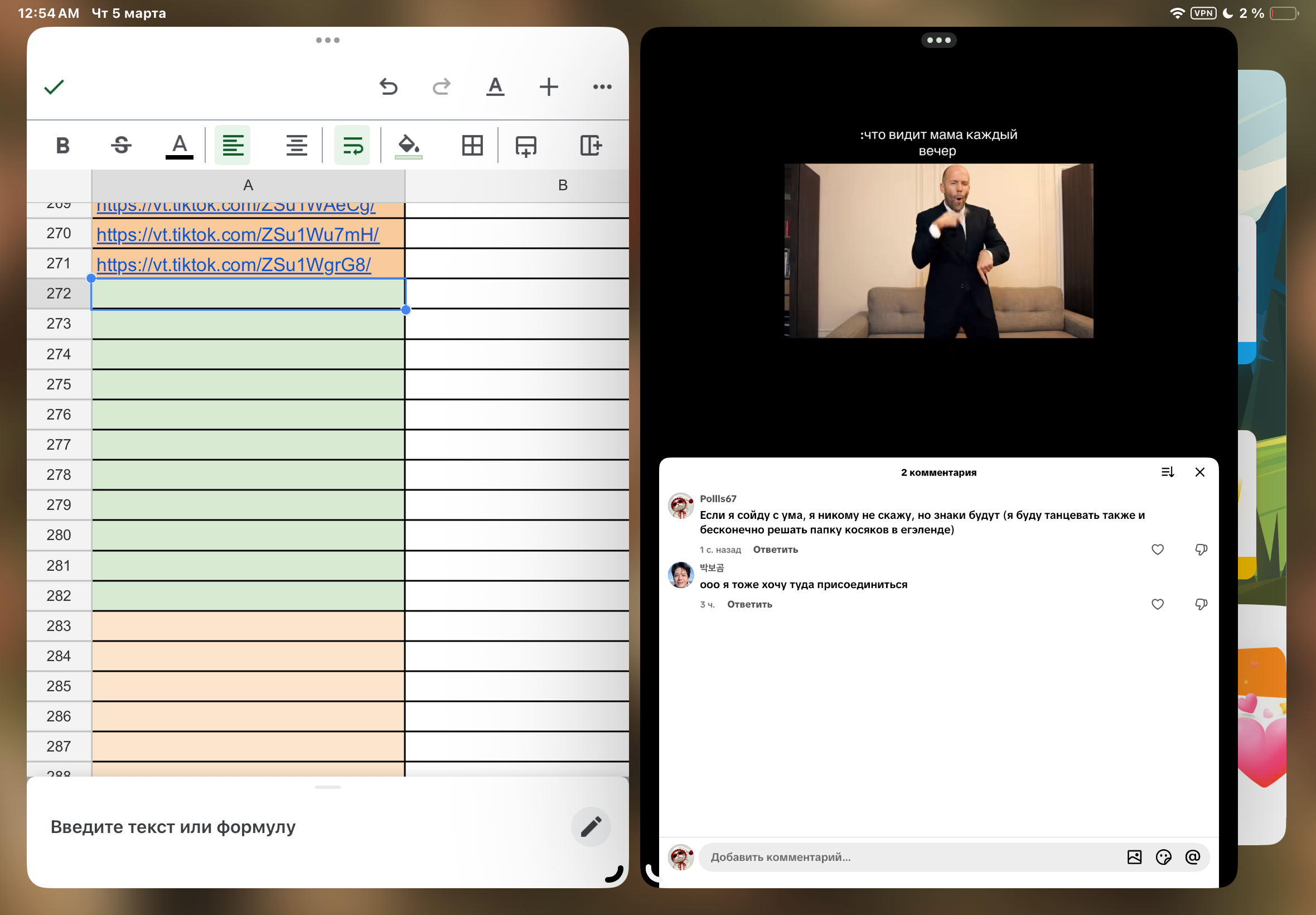The height and width of the screenshot is (915, 1316).
Task: Select cell B270
Action: 517,234
